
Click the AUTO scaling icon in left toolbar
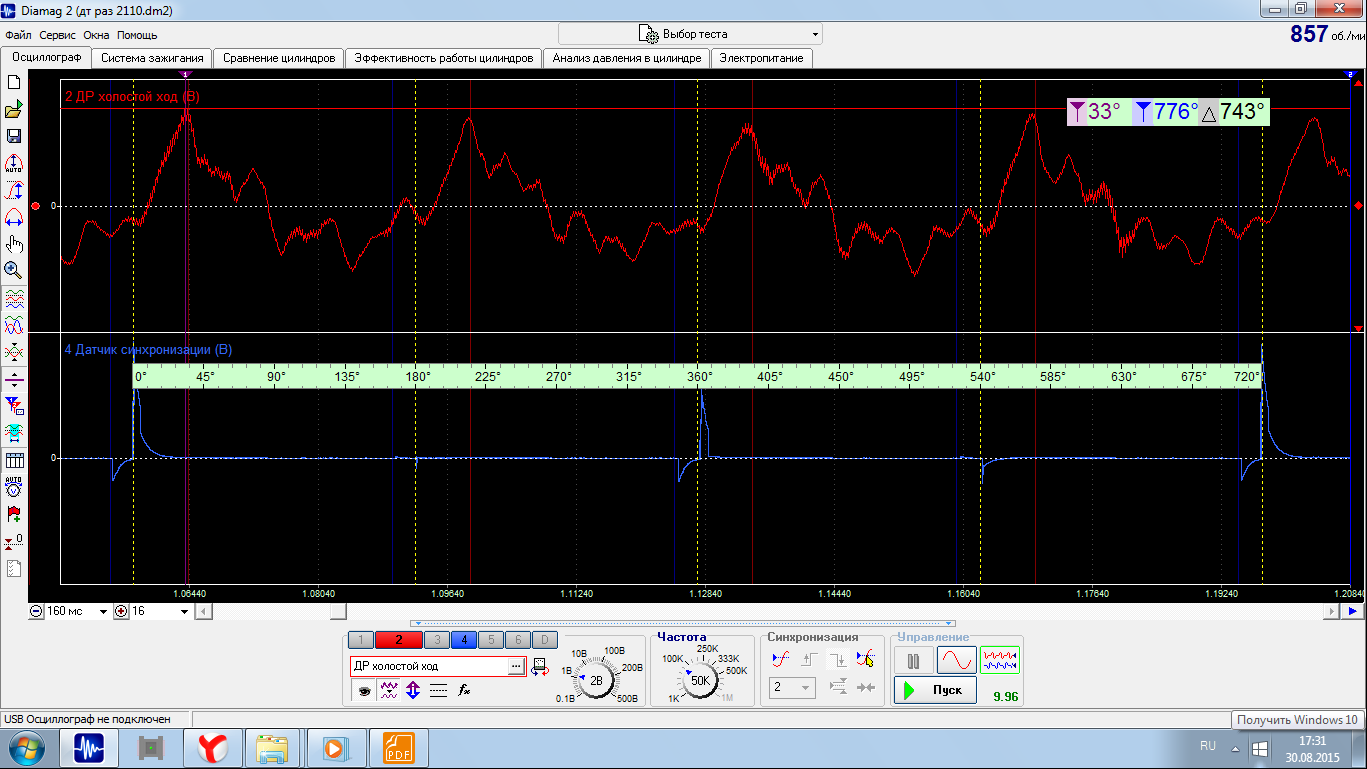(x=14, y=163)
